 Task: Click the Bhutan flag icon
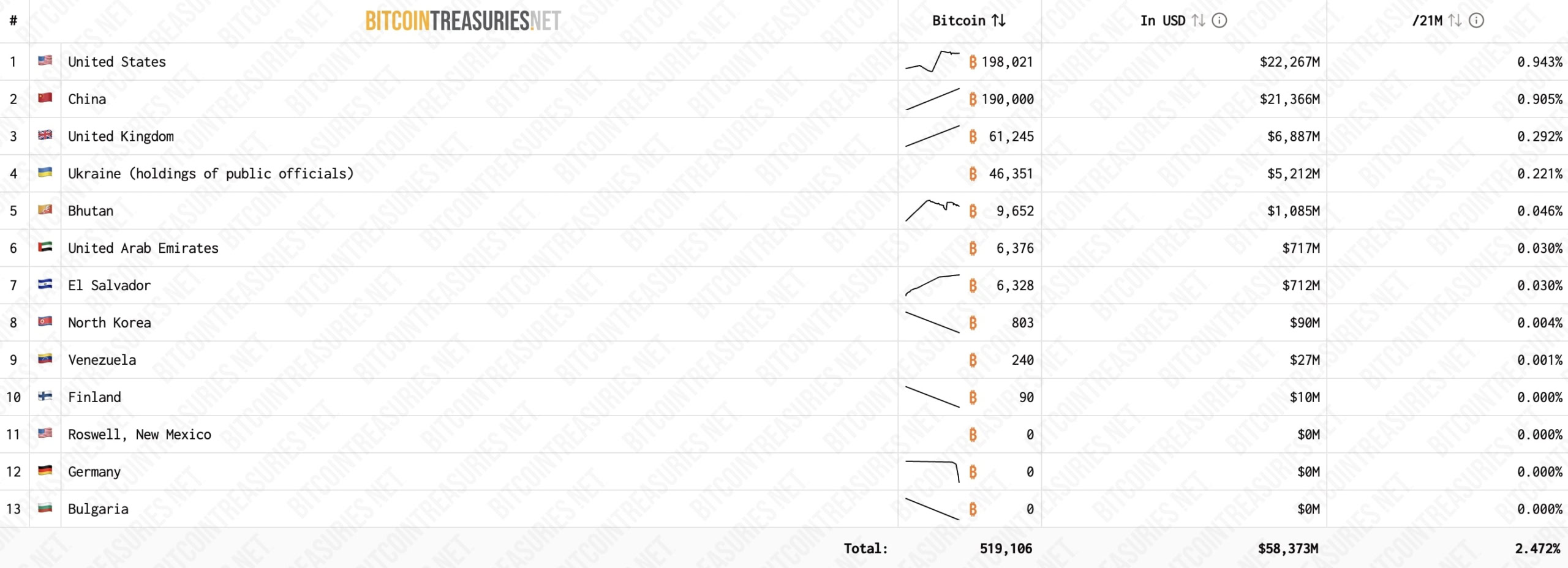(45, 210)
